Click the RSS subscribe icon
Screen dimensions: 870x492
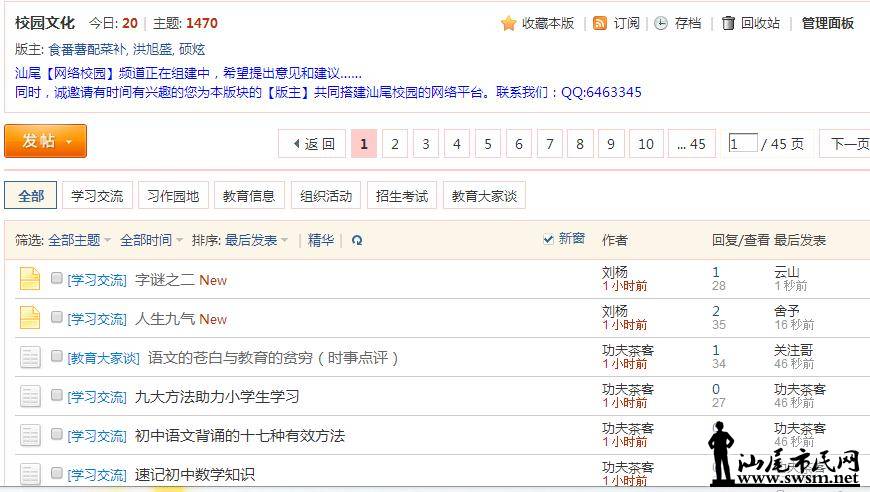(600, 23)
